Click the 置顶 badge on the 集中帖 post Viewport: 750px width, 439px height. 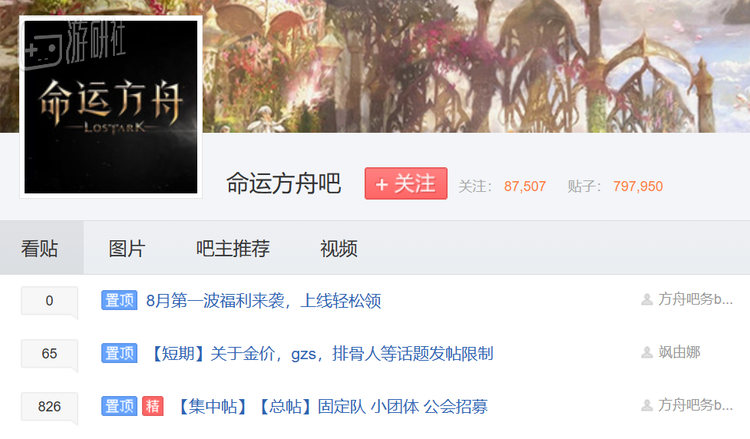tap(119, 406)
